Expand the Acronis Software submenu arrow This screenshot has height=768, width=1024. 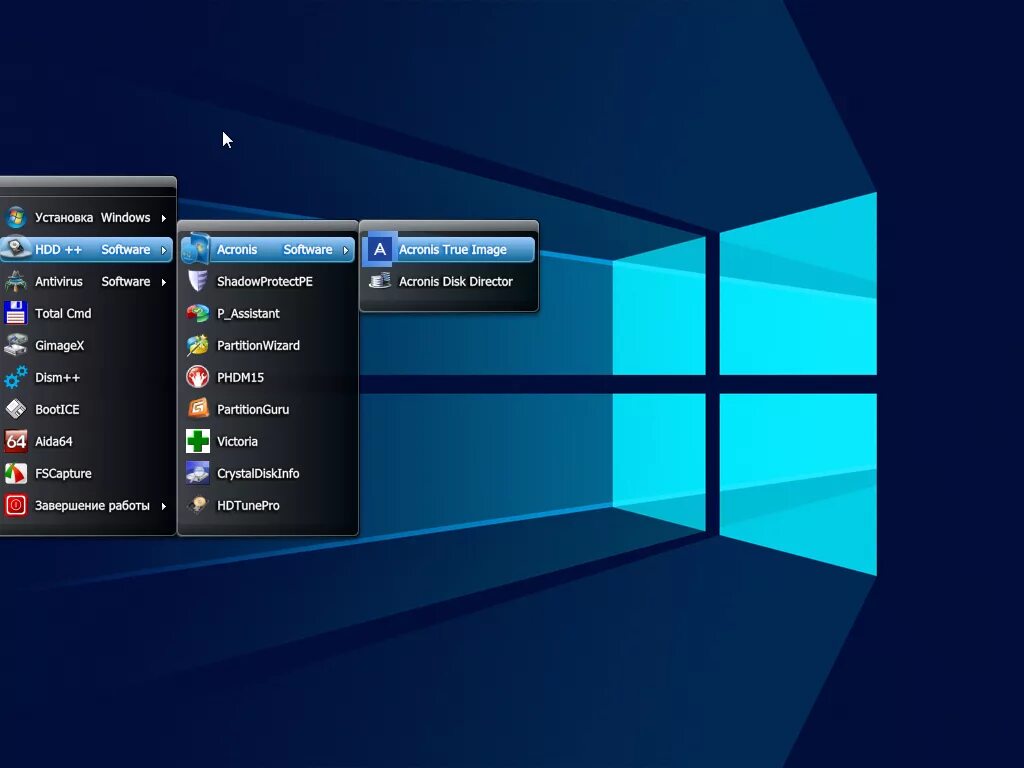coord(346,250)
